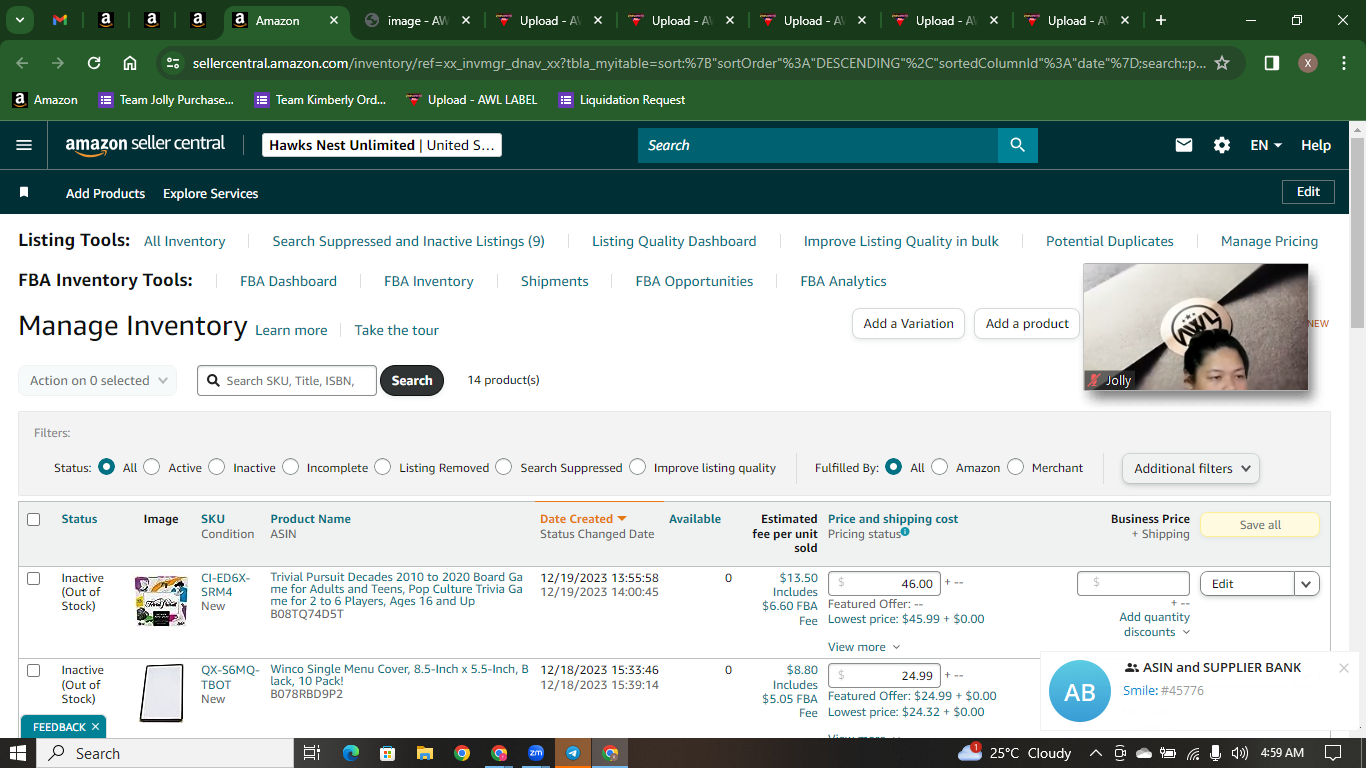Filter Fulfilled By Amazon
This screenshot has width=1366, height=768.
click(939, 467)
